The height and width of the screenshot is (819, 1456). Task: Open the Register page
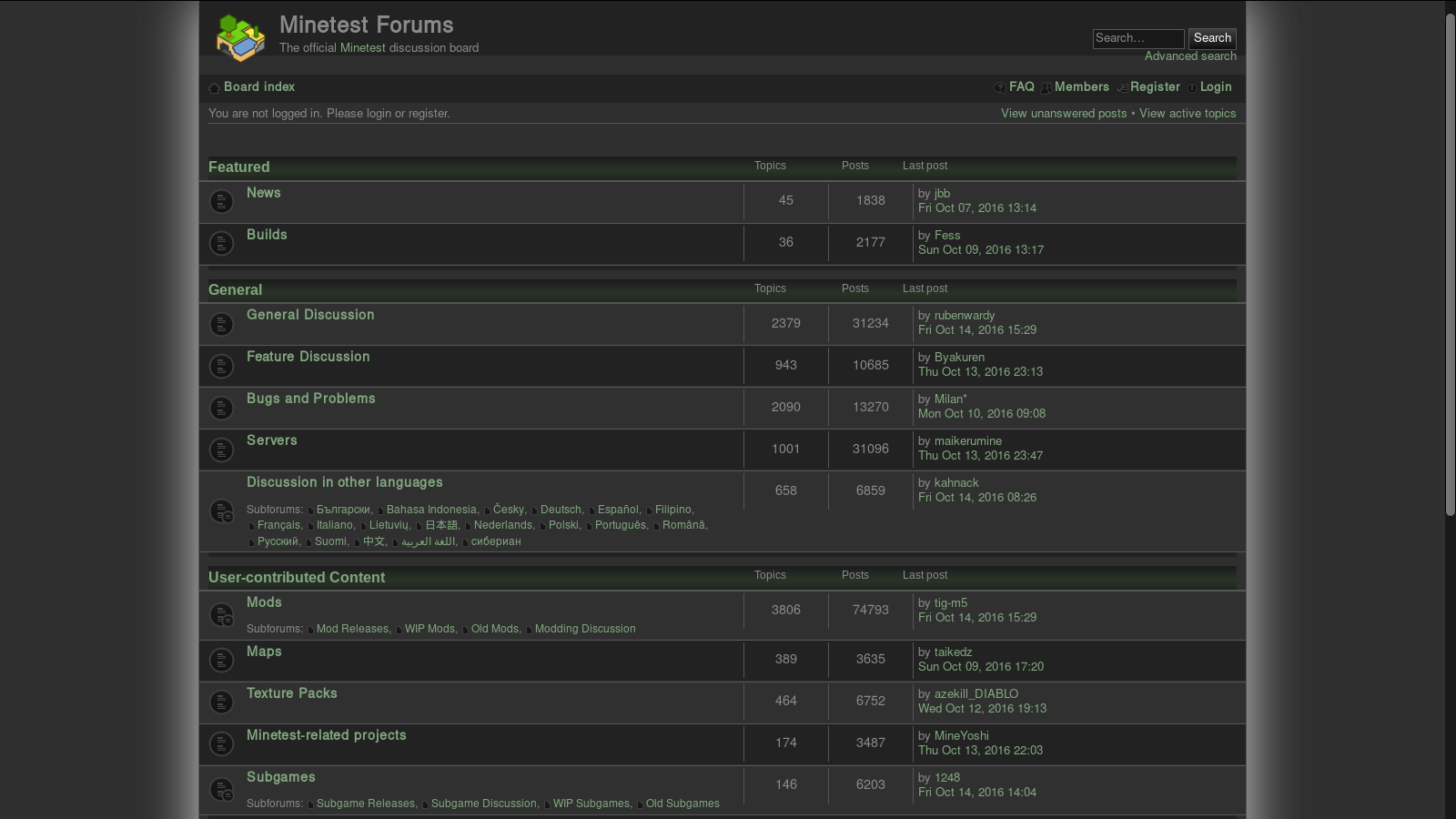pyautogui.click(x=1155, y=87)
